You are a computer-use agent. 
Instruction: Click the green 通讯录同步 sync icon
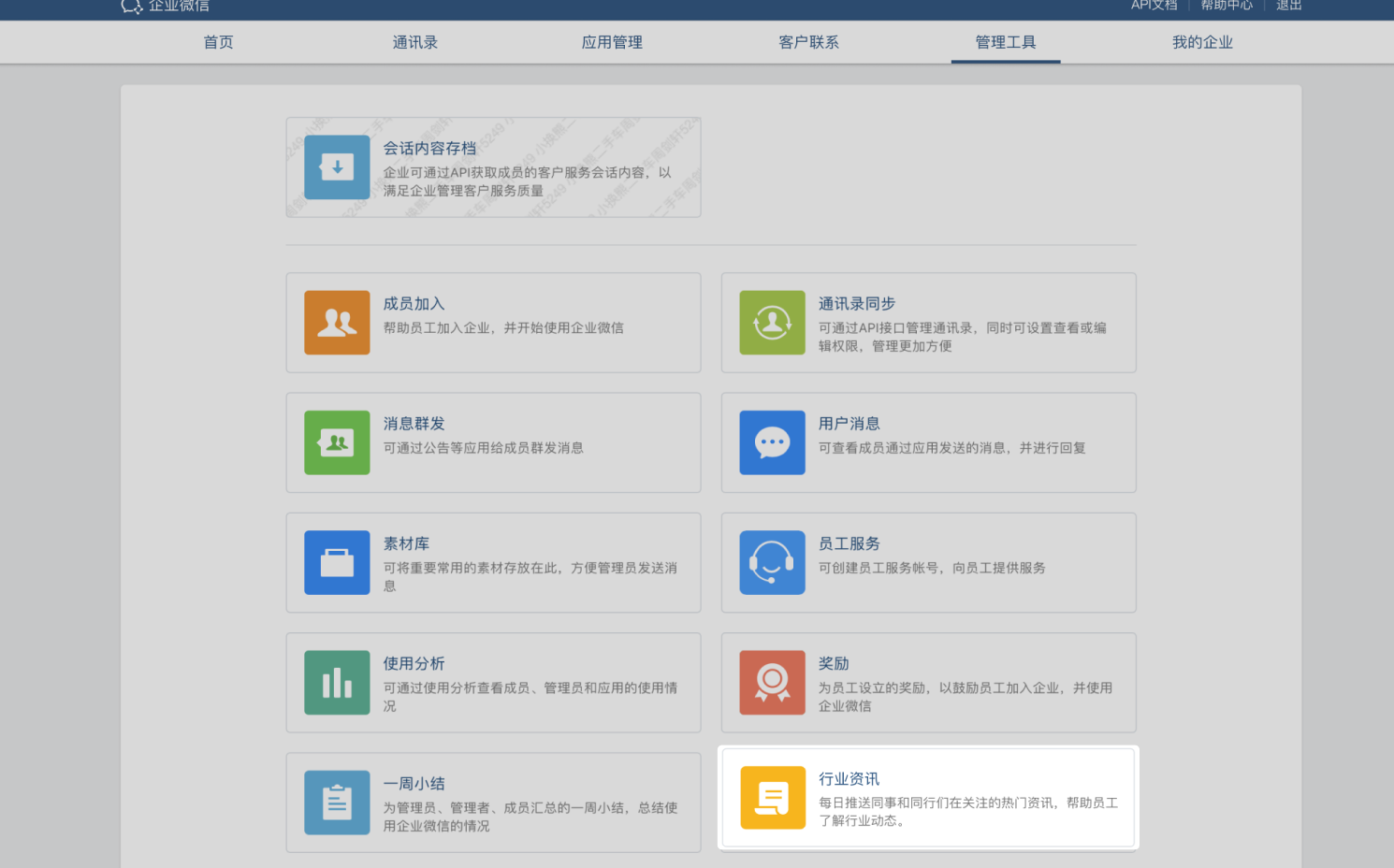tap(772, 323)
